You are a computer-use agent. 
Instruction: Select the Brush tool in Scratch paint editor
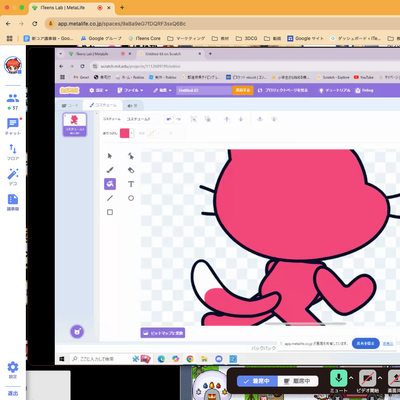(x=110, y=170)
